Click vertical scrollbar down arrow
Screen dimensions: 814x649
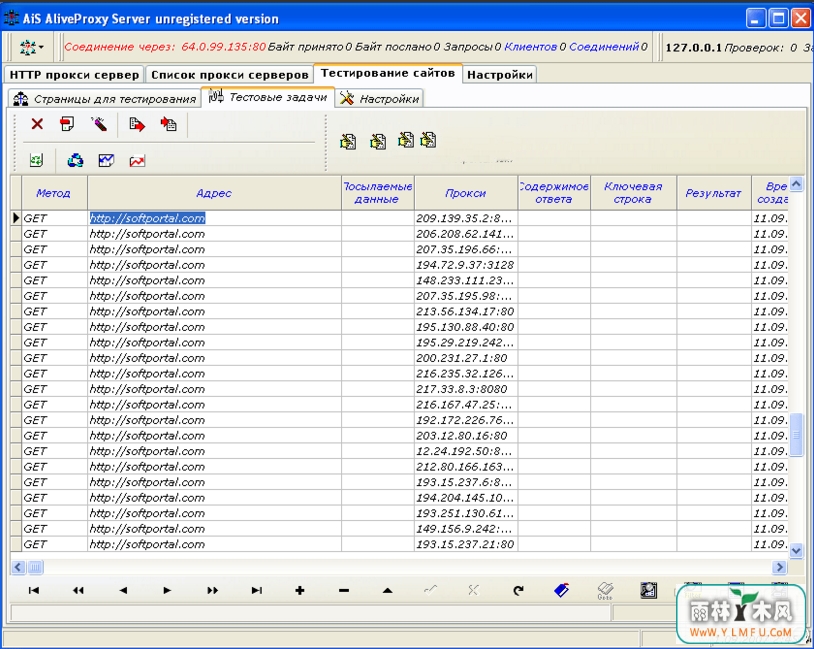pos(796,550)
